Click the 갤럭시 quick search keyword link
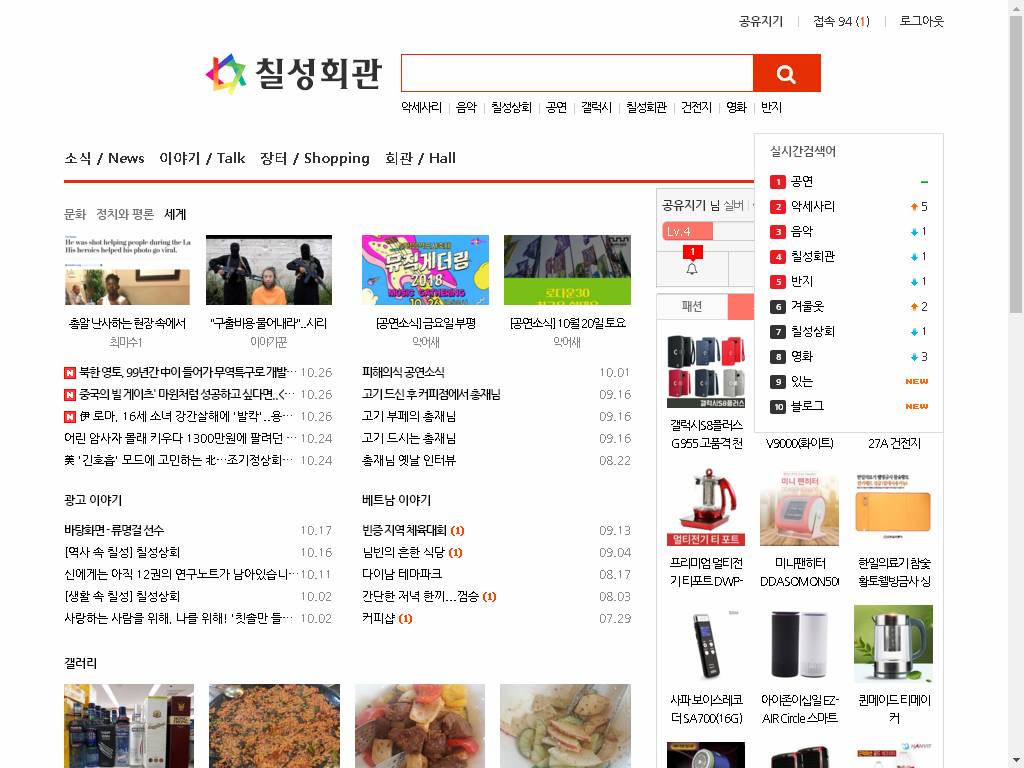This screenshot has height=768, width=1024. pos(596,107)
